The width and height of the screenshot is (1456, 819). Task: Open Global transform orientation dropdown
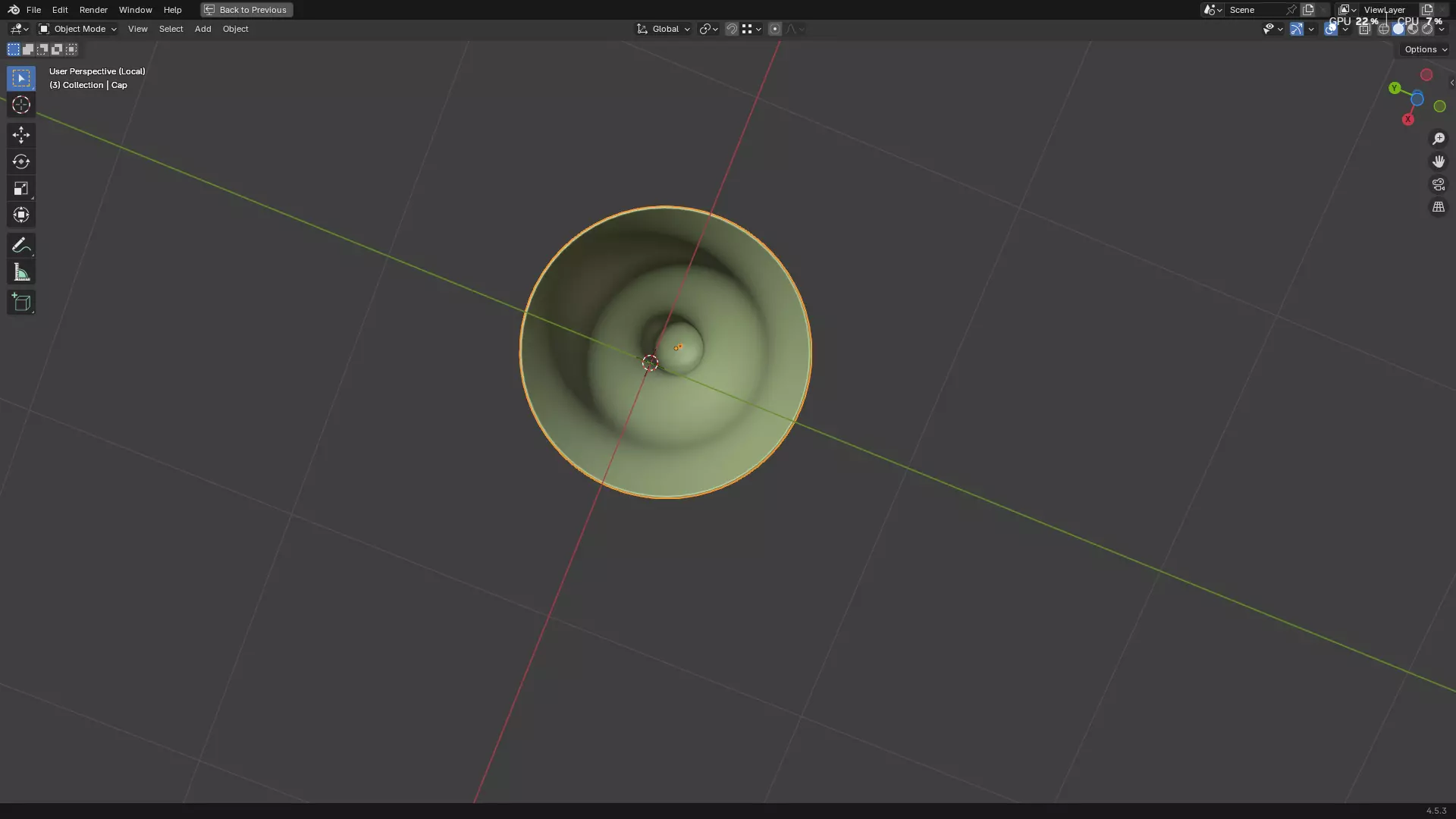point(664,29)
